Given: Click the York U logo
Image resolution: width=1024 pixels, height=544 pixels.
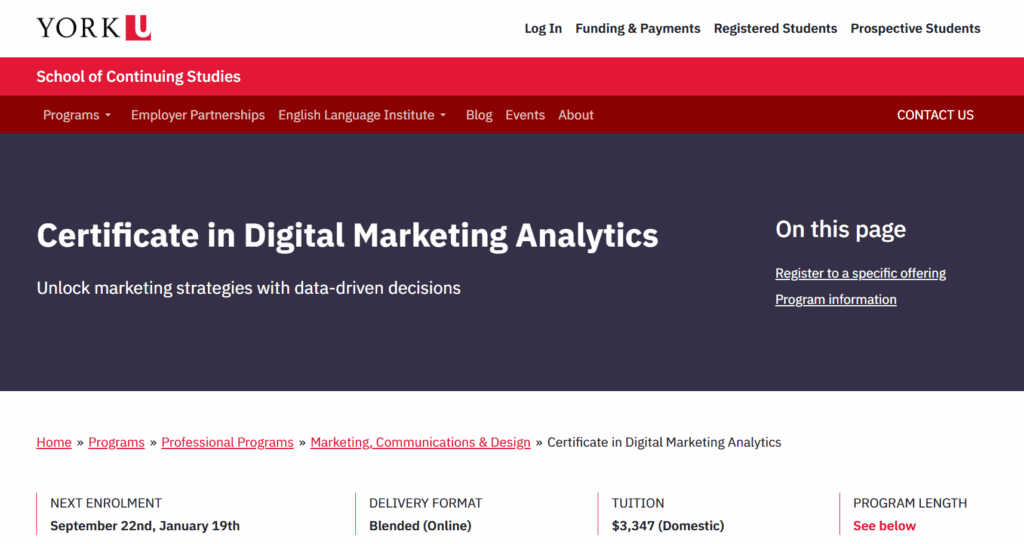Looking at the screenshot, I should pos(93,28).
